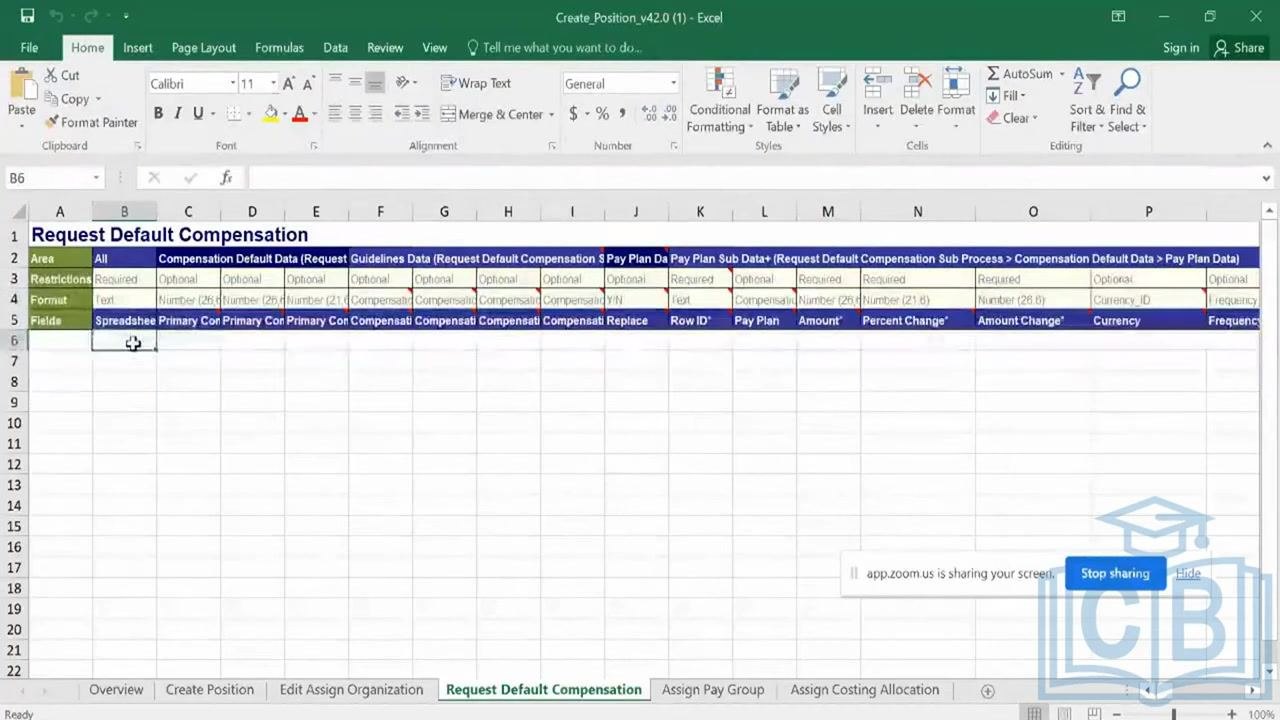Viewport: 1280px width, 720px height.
Task: Click the Name Box showing B6
Action: click(47, 178)
